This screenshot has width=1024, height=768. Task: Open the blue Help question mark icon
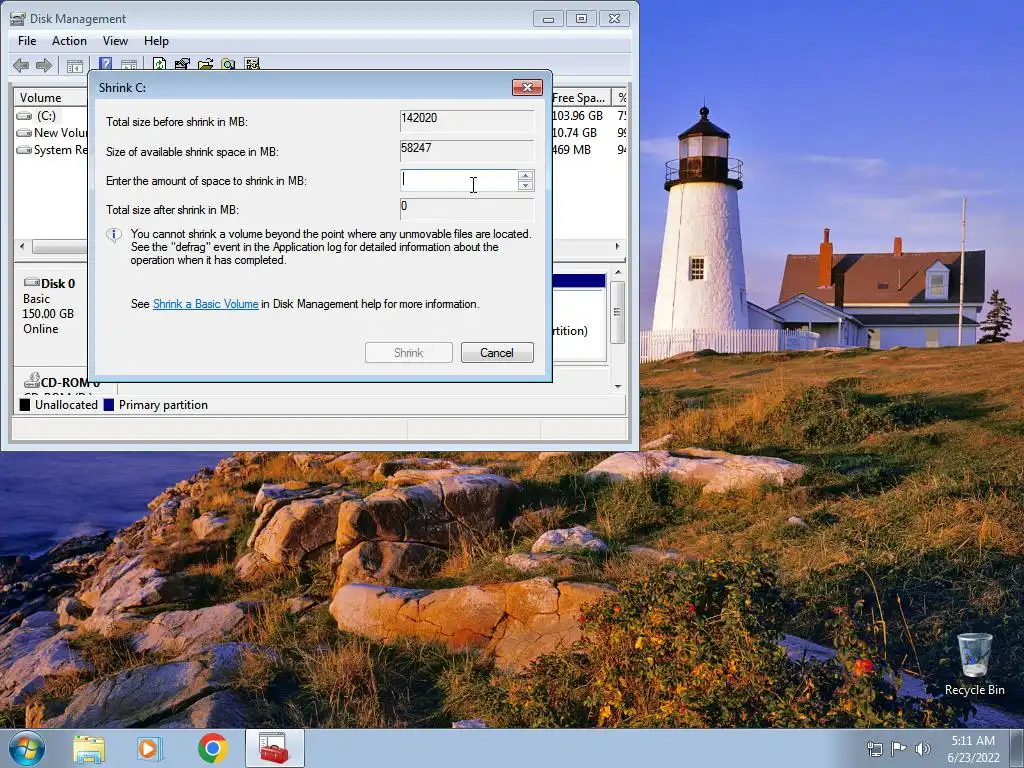105,64
